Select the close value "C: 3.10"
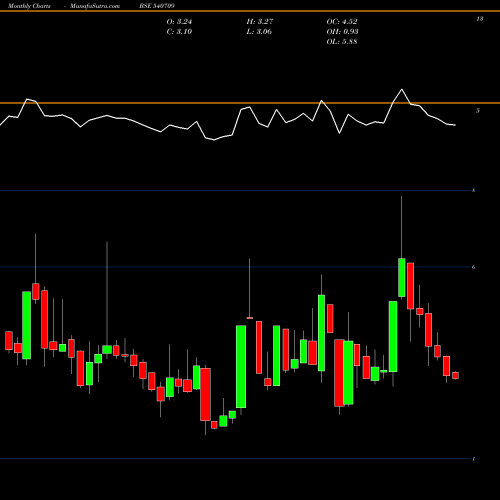The image size is (500, 500). (x=179, y=32)
